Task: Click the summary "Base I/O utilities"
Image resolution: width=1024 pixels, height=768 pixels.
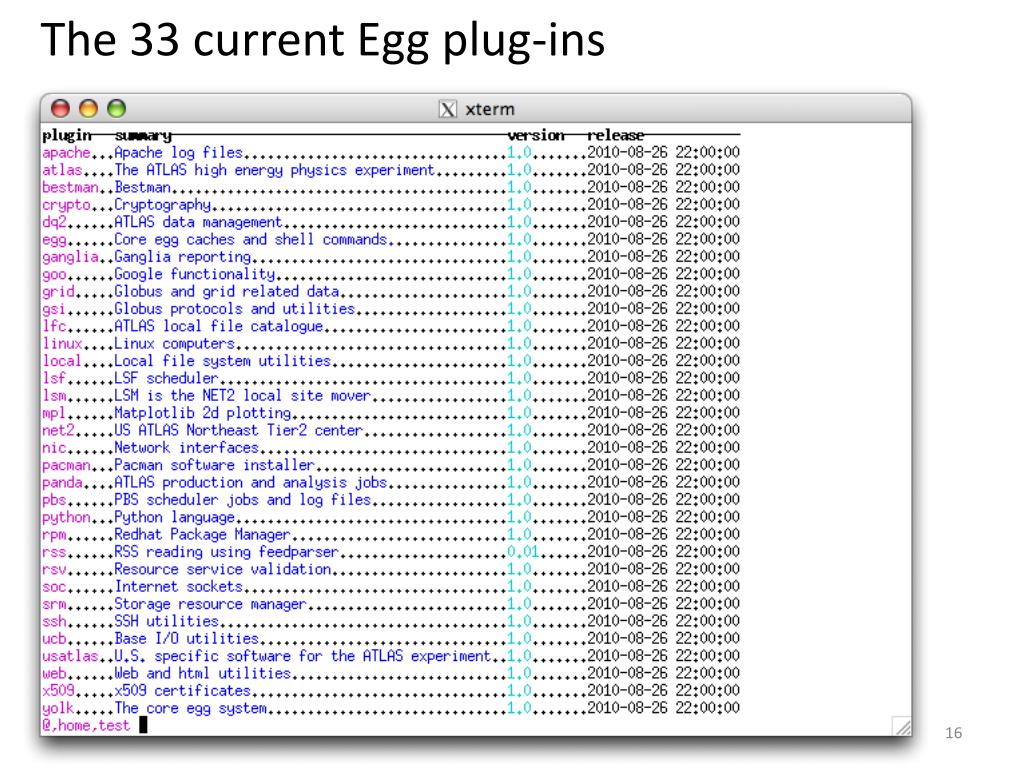Action: click(186, 638)
